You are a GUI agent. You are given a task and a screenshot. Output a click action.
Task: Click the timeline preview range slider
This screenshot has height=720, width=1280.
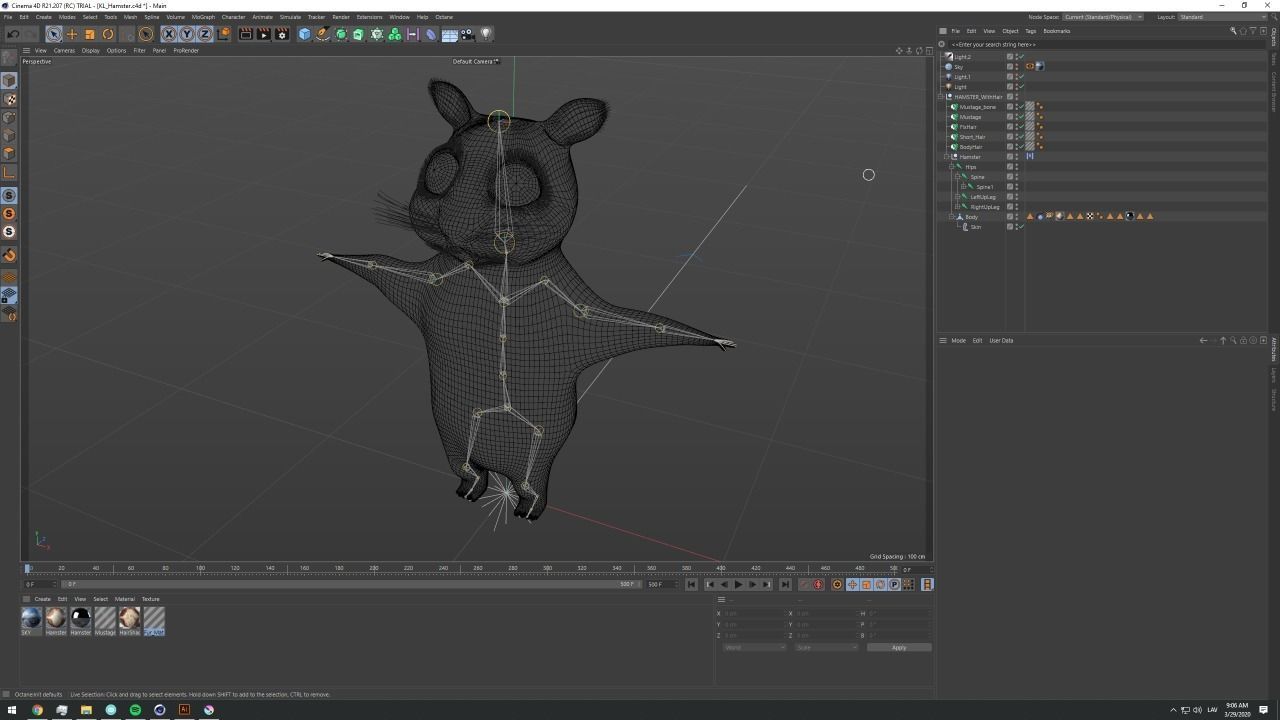351,585
